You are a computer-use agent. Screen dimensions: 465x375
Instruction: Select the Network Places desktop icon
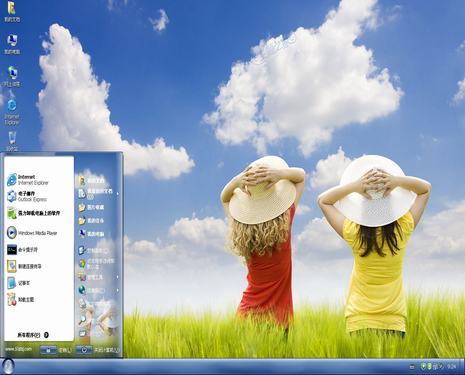point(12,76)
